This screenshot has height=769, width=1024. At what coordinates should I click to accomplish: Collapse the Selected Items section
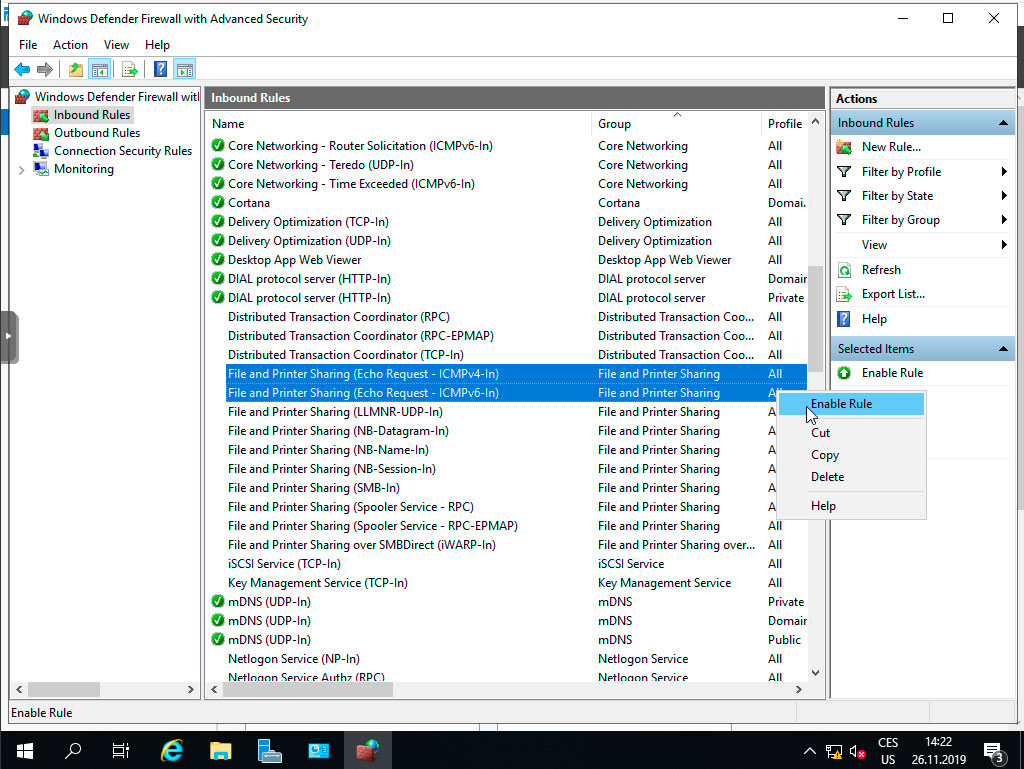(1004, 348)
